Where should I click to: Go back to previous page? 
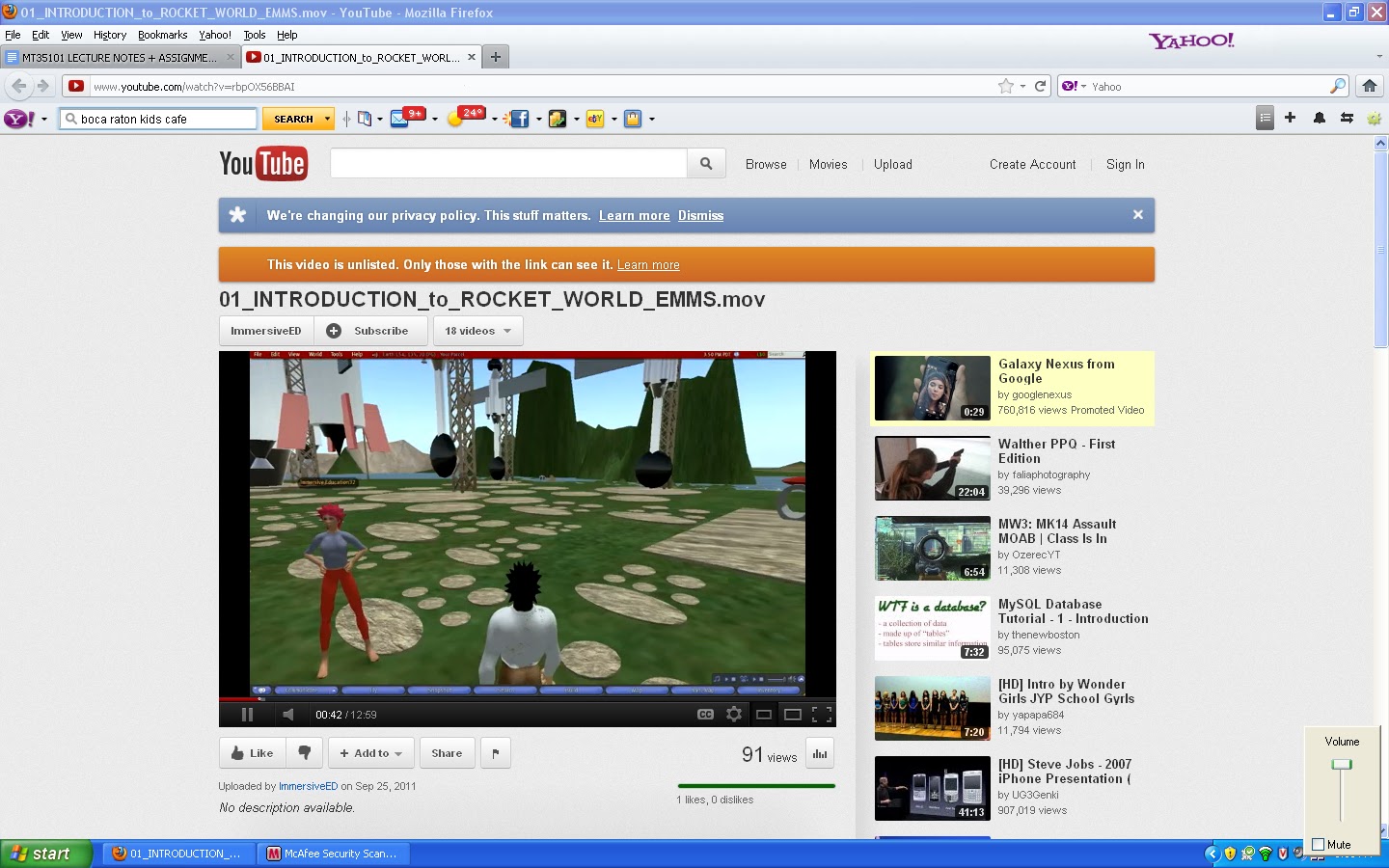[18, 86]
